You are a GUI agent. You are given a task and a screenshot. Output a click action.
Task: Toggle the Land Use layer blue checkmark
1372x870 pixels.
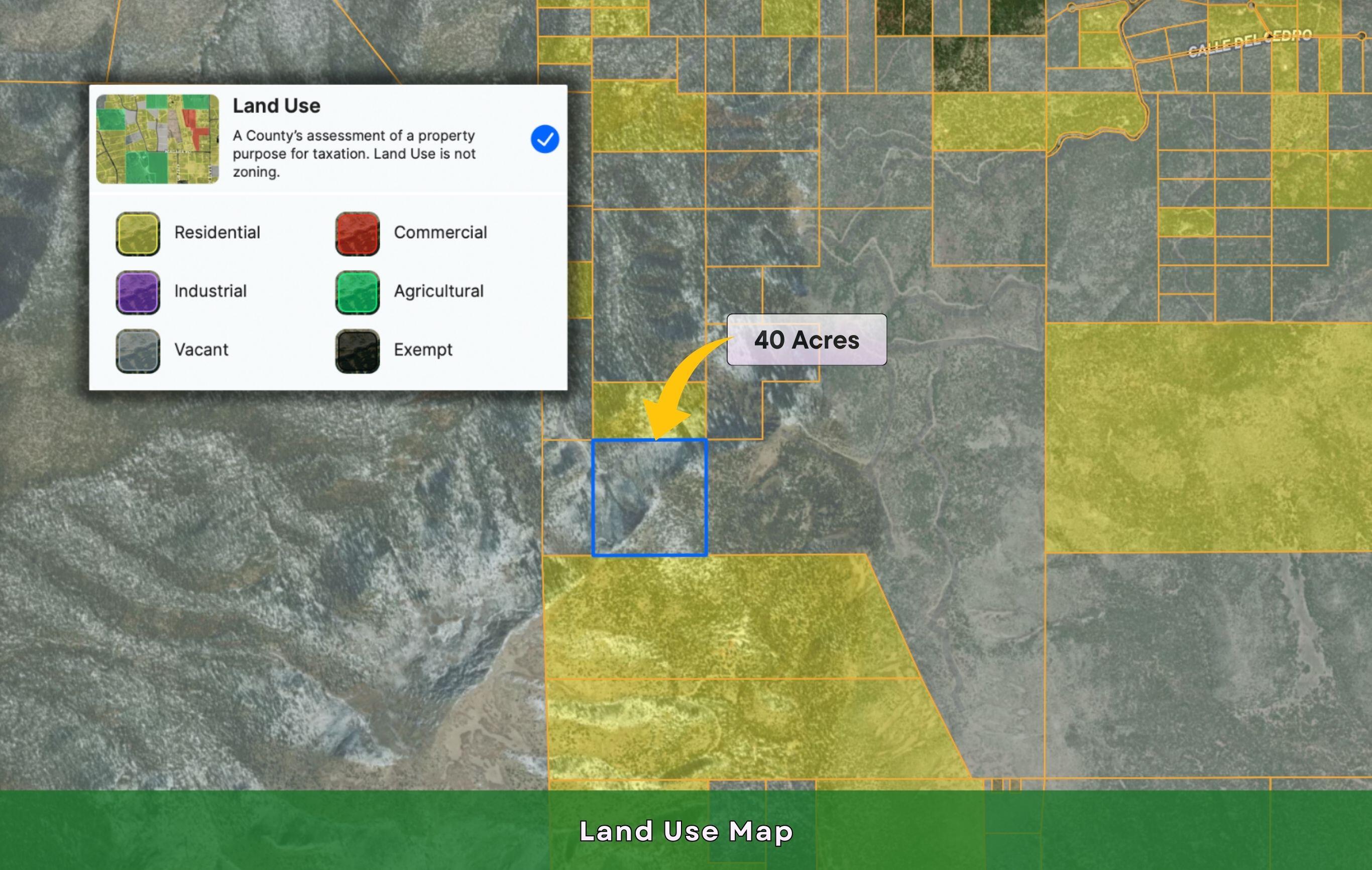544,139
